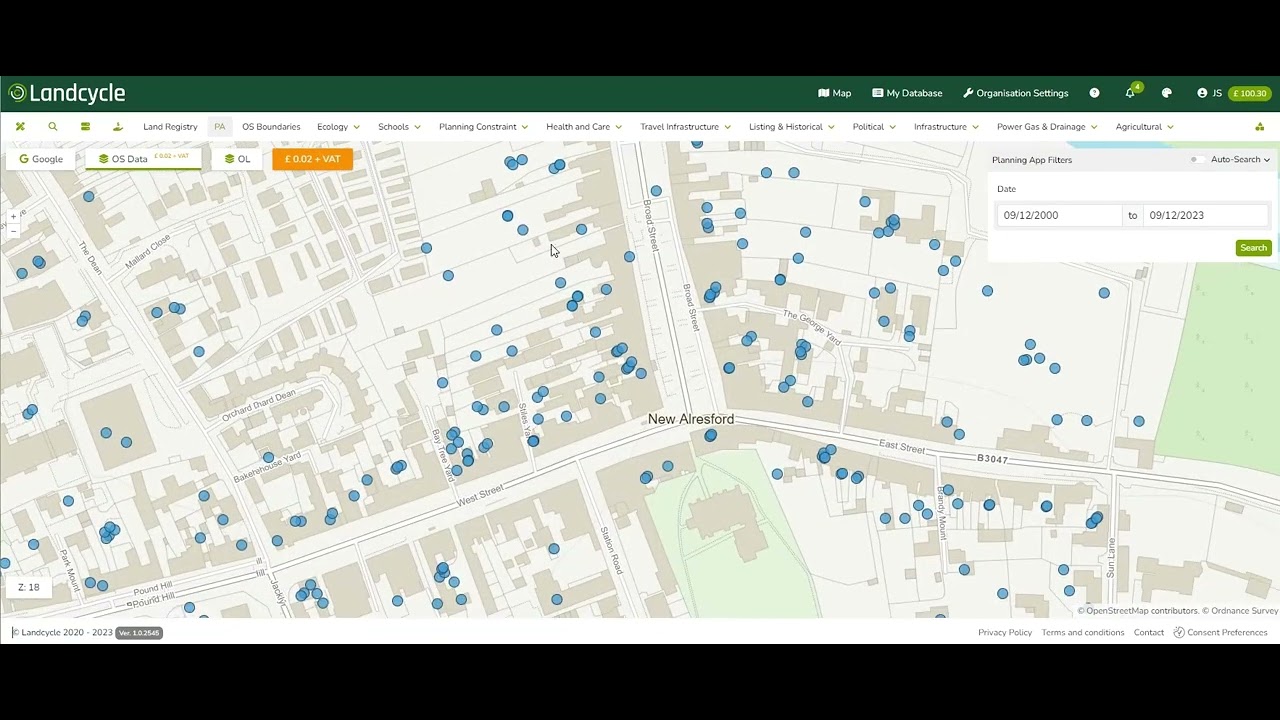Expand the Ecology dropdown
The width and height of the screenshot is (1280, 720).
pyautogui.click(x=338, y=127)
